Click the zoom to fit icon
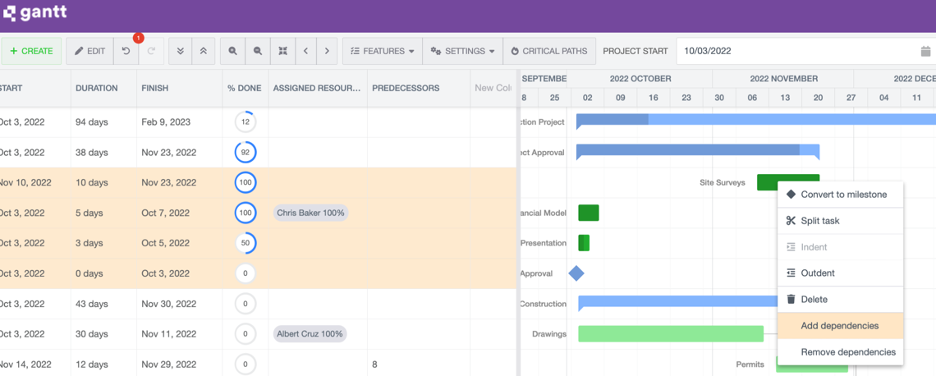The width and height of the screenshot is (936, 376). pyautogui.click(x=283, y=51)
